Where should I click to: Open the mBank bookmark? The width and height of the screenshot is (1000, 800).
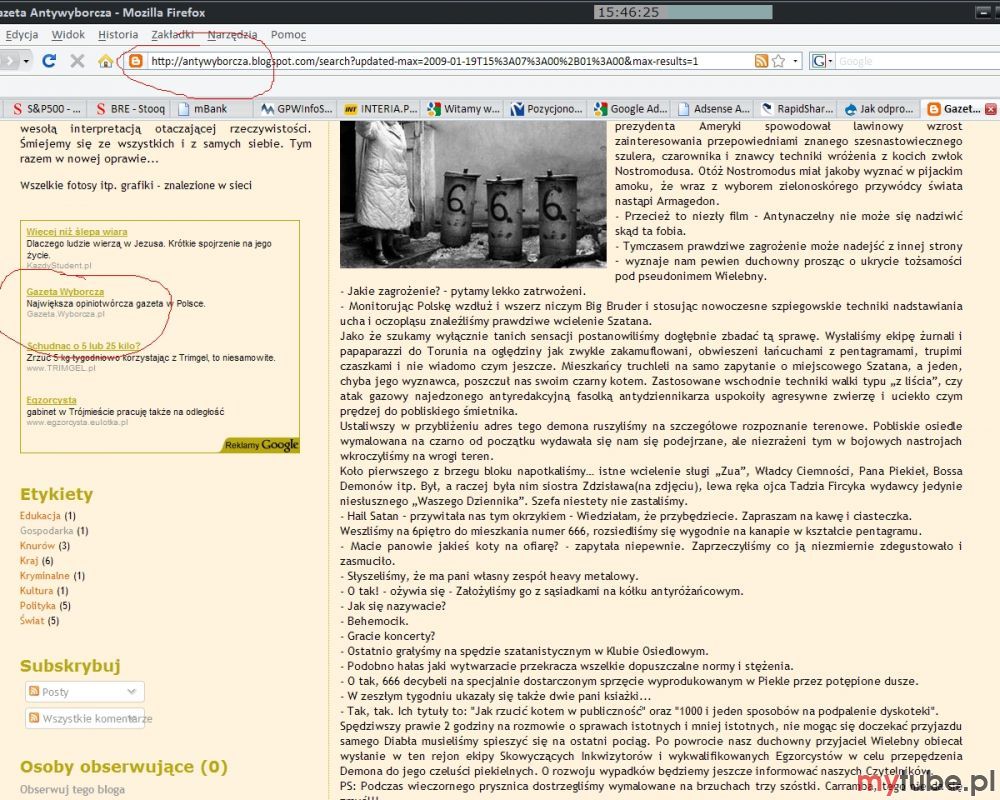203,109
